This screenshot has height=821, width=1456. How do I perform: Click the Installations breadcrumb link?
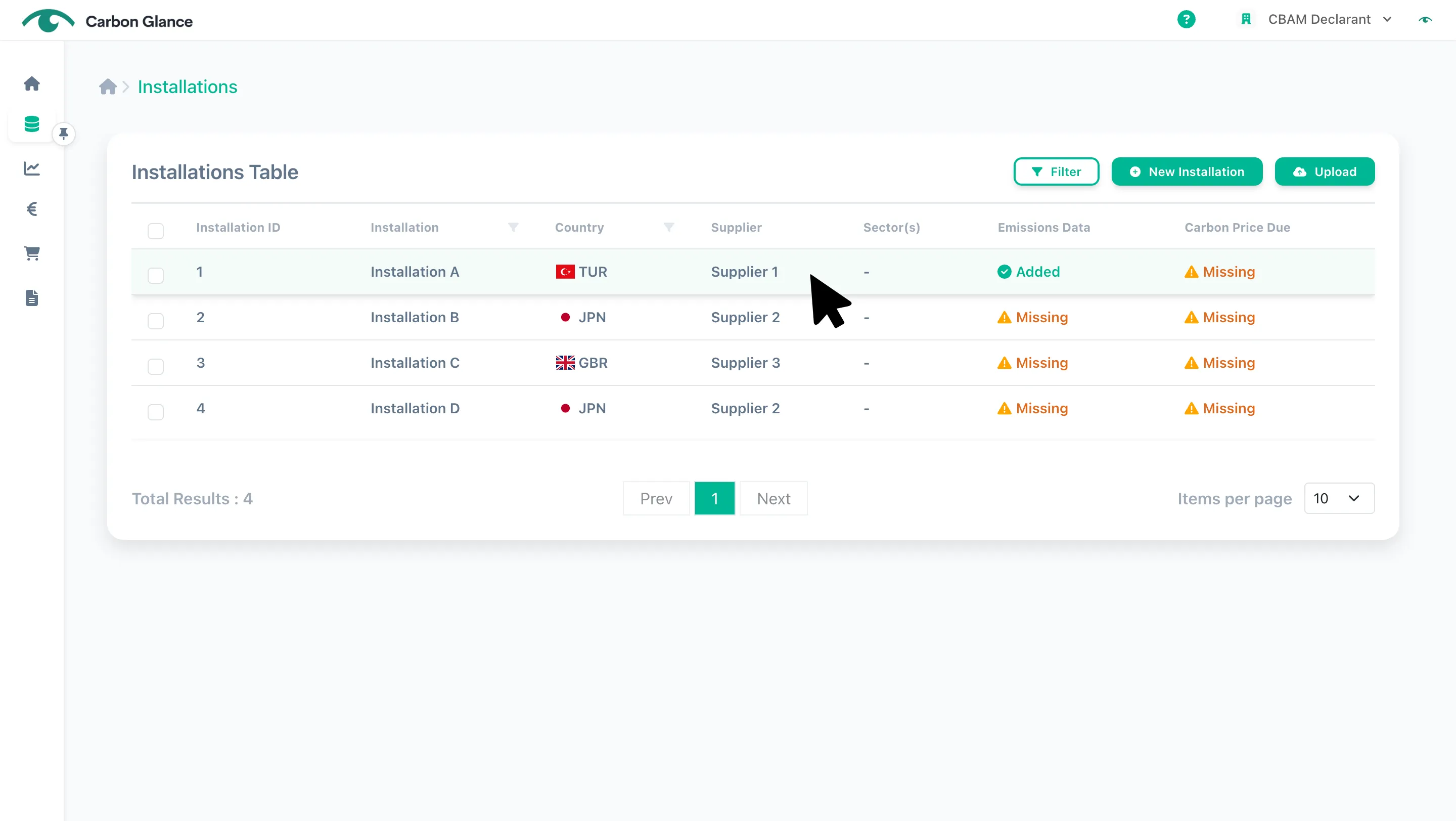coord(187,87)
